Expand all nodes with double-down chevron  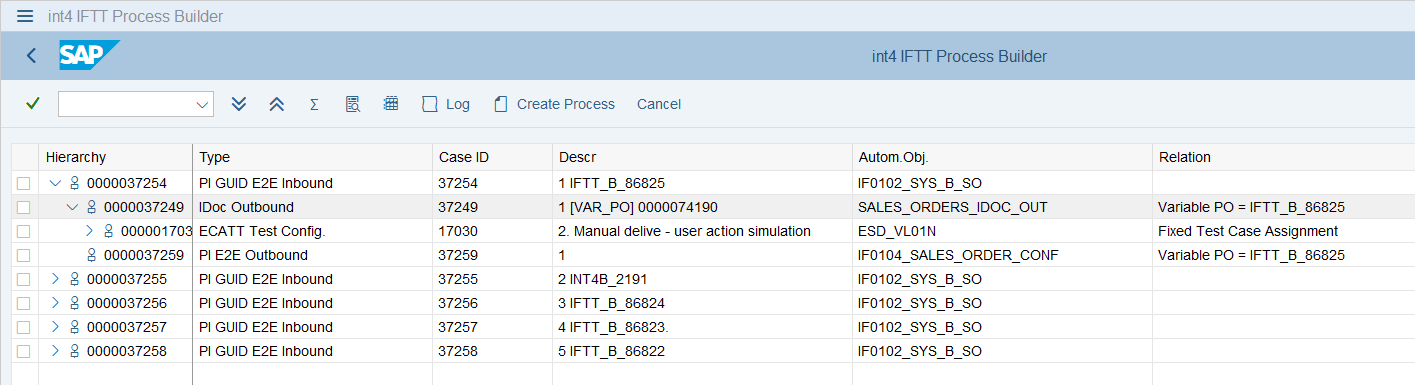tap(238, 104)
